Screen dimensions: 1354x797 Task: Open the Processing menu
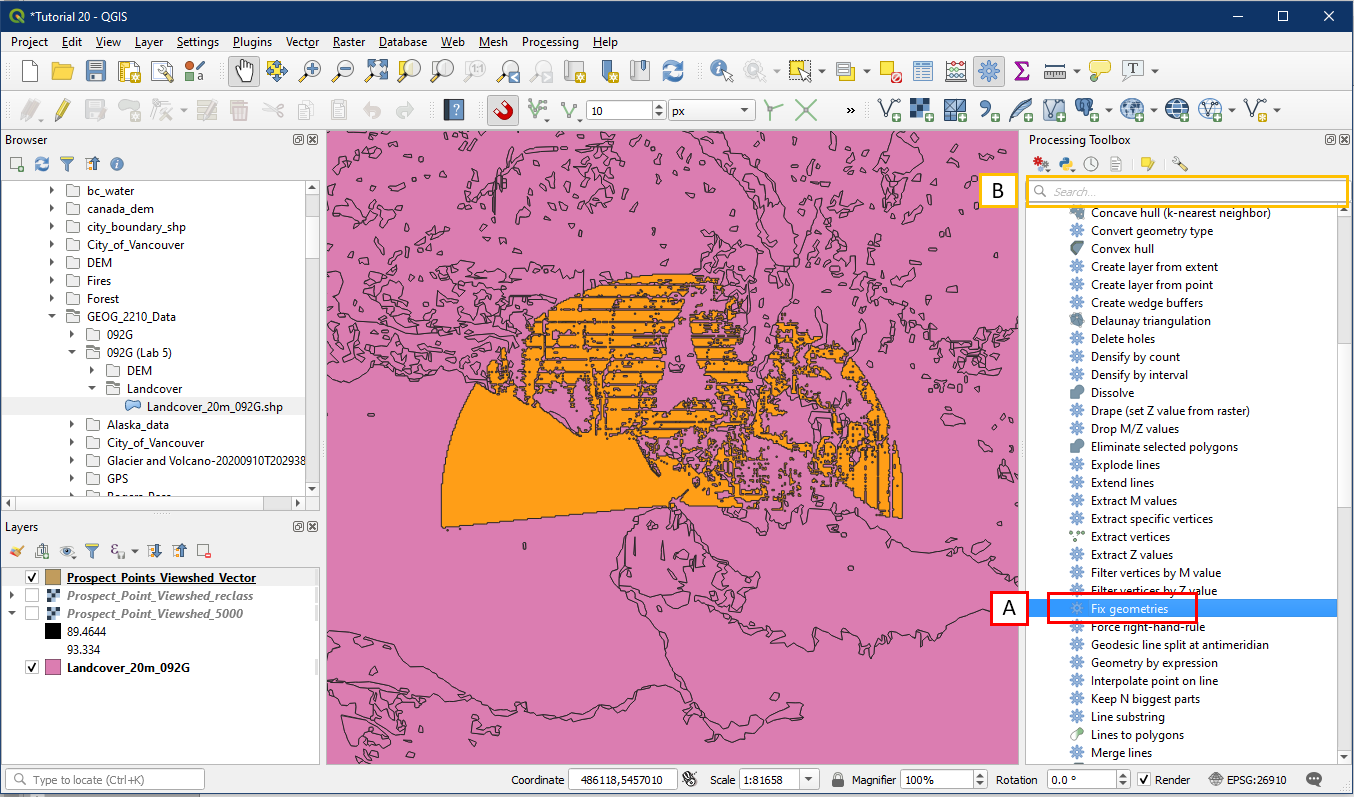point(549,42)
